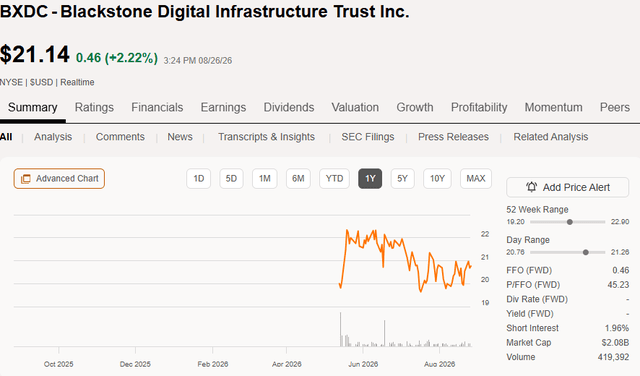
Task: Switch chart to 10Y range
Action: point(437,178)
